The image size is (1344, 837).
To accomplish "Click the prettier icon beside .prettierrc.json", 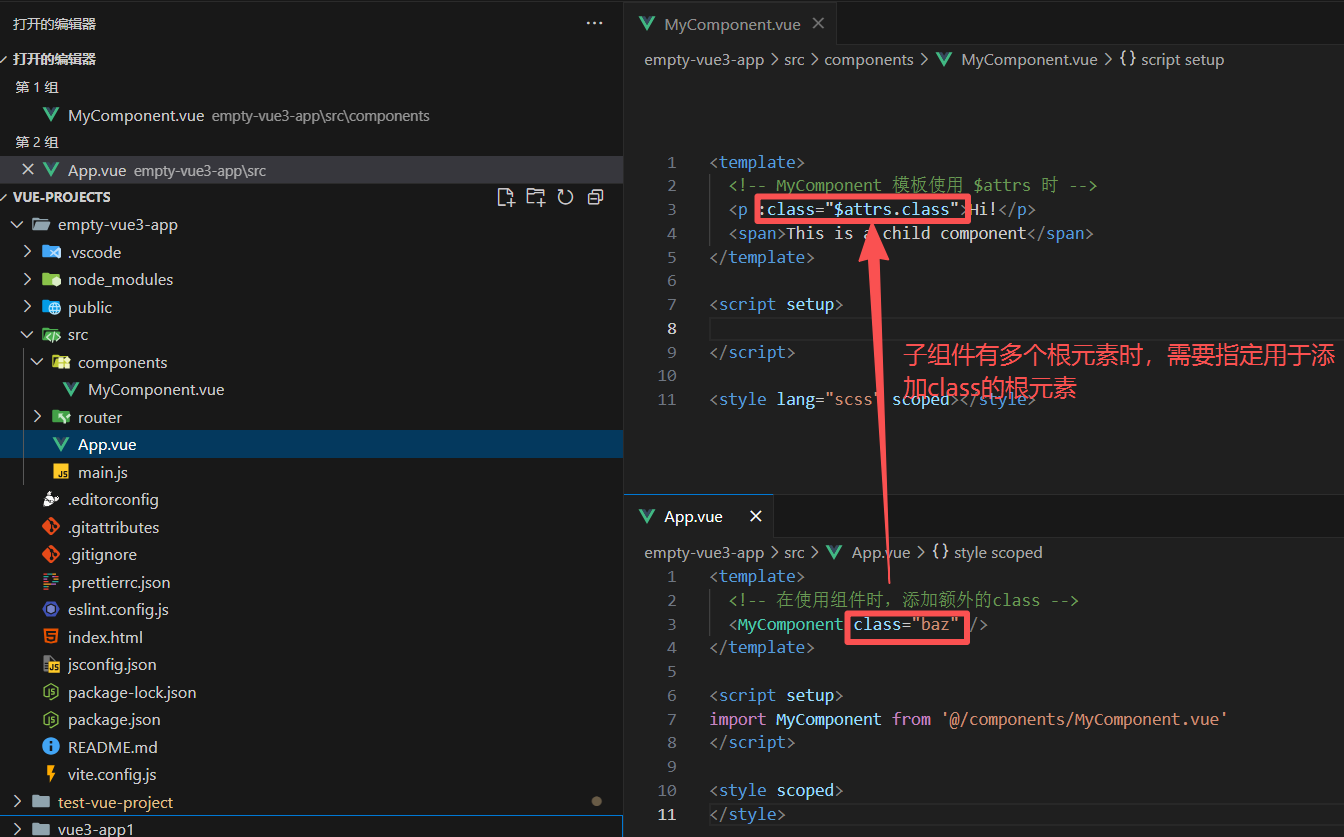I will (51, 582).
